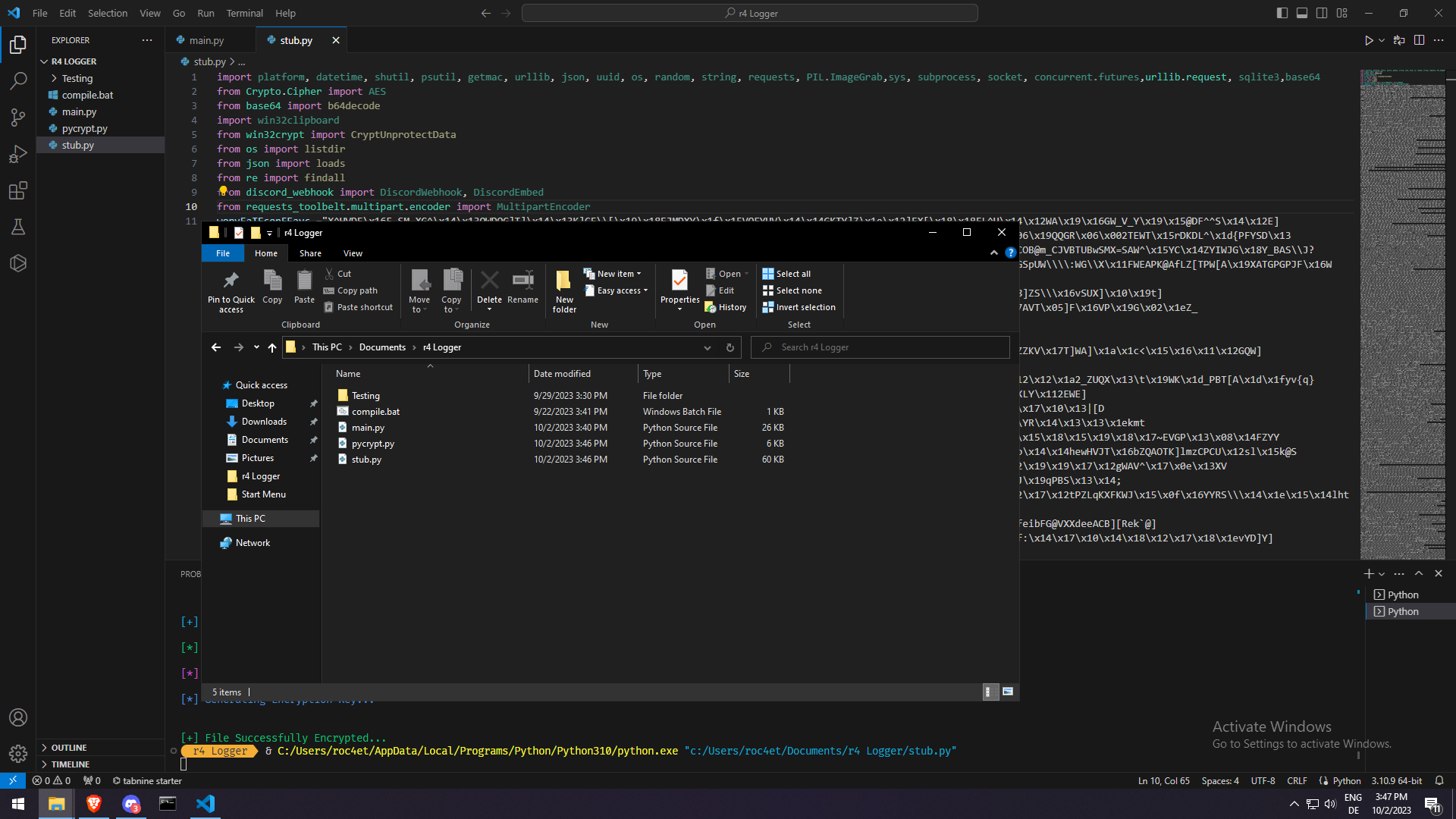Open the Testing flask view in VS Code
The width and height of the screenshot is (1456, 819).
[x=18, y=227]
